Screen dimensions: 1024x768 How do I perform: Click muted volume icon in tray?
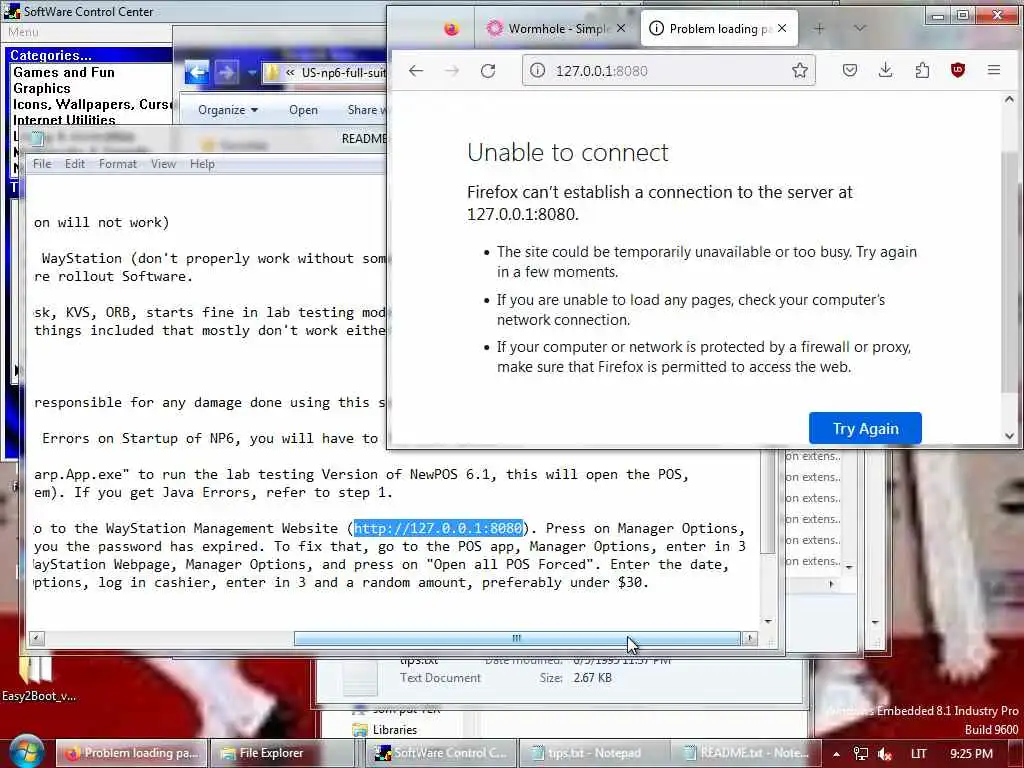click(x=885, y=754)
